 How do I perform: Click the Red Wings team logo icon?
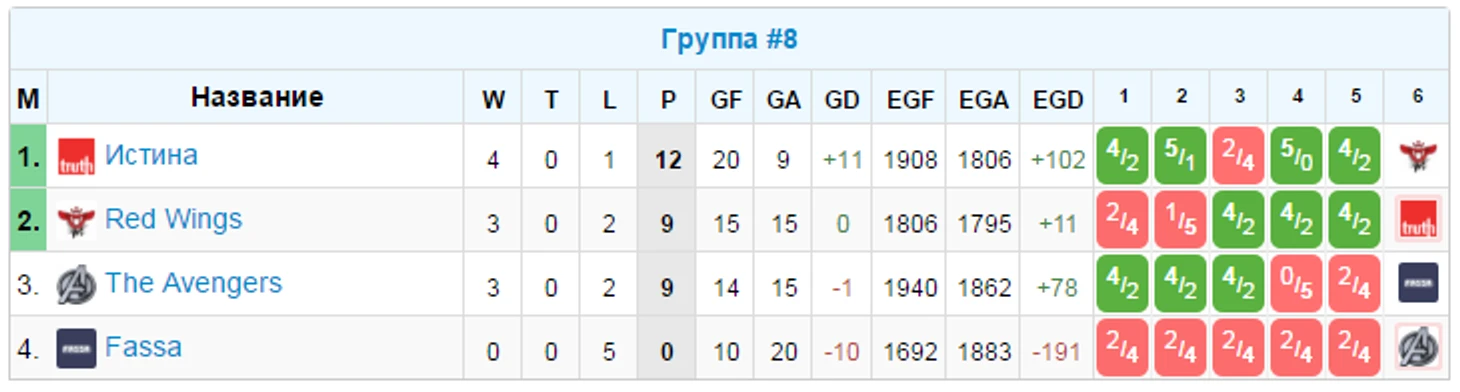(76, 220)
